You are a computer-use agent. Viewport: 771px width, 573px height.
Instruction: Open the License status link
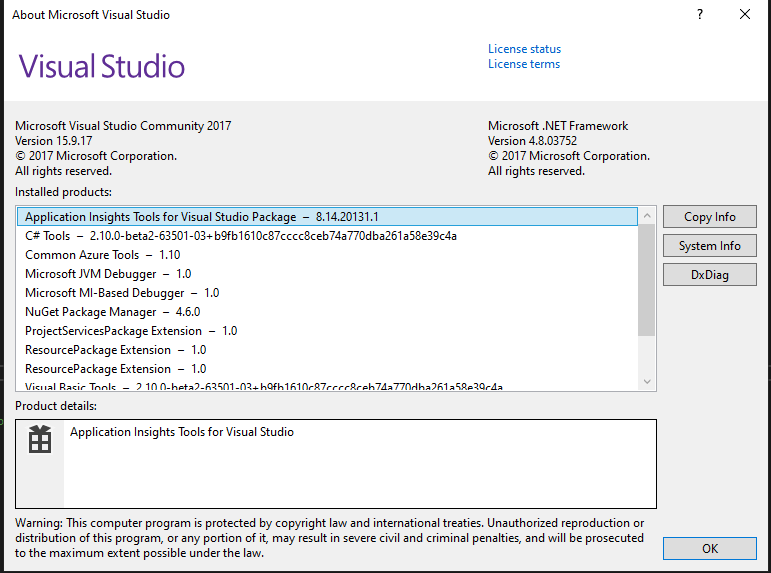click(524, 49)
